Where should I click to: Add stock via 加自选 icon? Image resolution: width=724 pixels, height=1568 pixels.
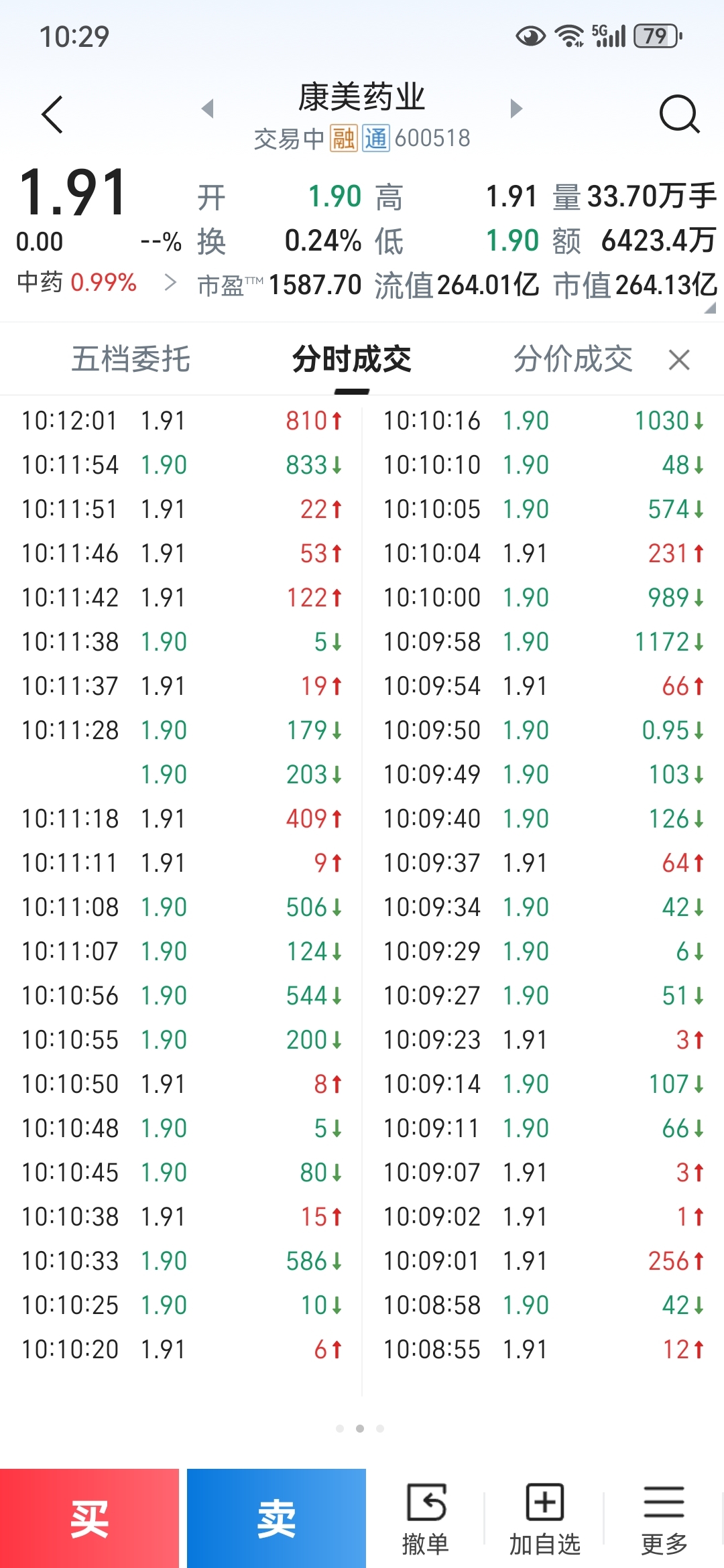pos(544,1518)
